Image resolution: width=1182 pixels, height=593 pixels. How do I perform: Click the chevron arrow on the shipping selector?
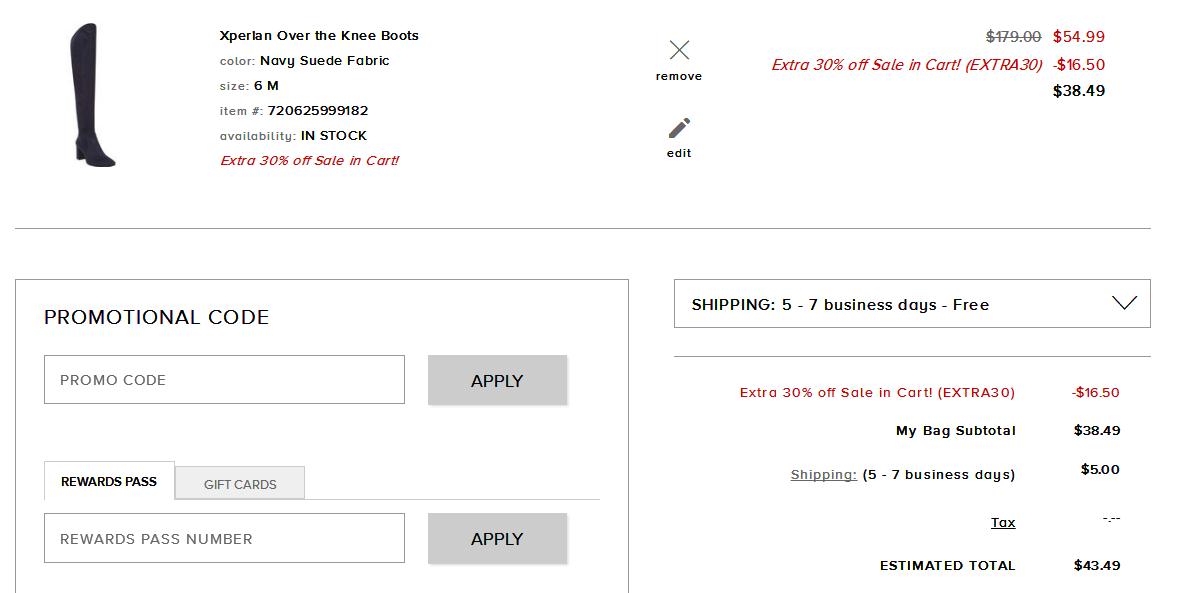click(1124, 303)
